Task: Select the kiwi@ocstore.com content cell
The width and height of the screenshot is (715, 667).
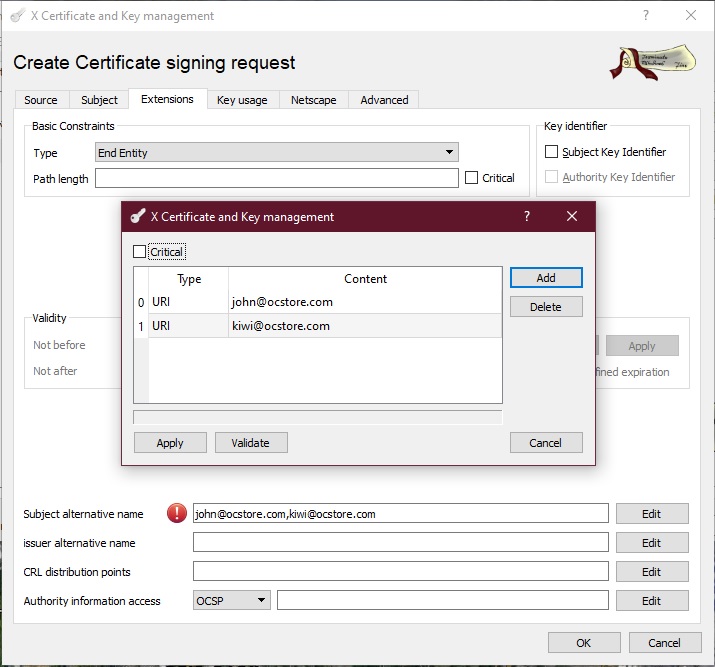Action: click(365, 326)
